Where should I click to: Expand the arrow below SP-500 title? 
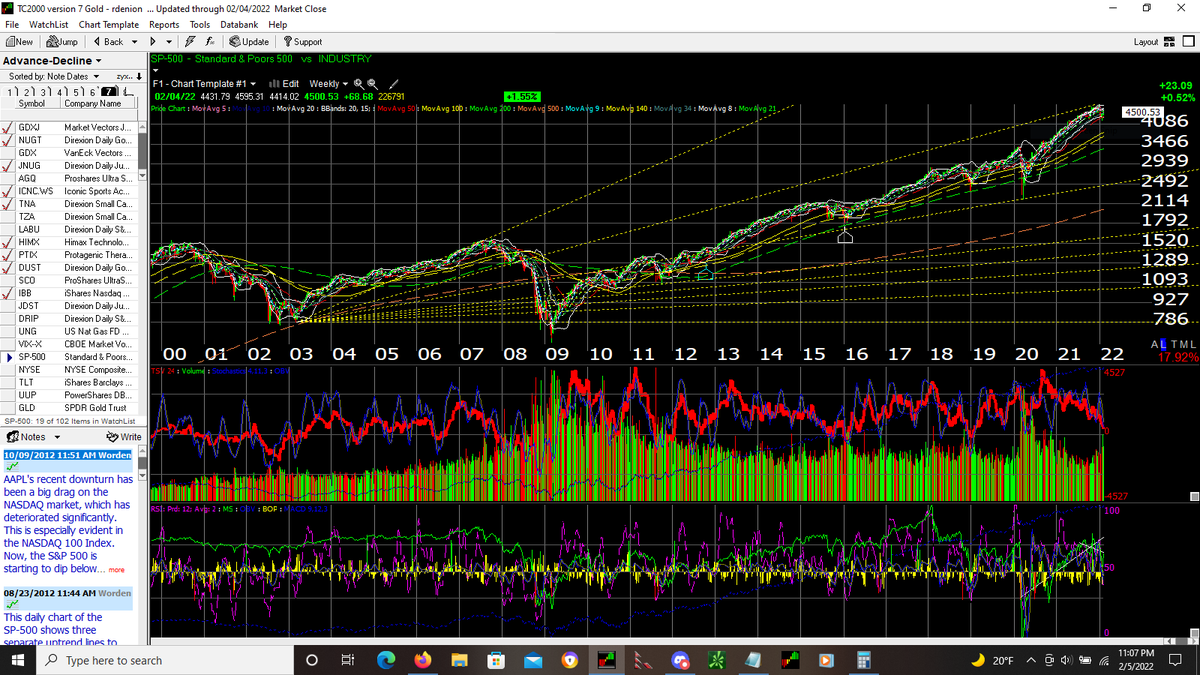pyautogui.click(x=156, y=71)
